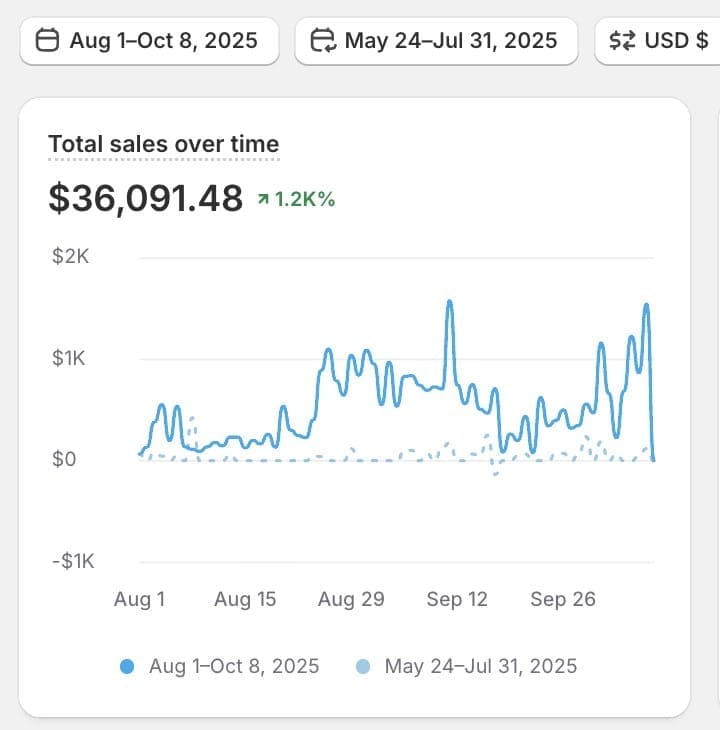The image size is (720, 730).
Task: Expand the USD $ currency selector
Action: click(660, 41)
